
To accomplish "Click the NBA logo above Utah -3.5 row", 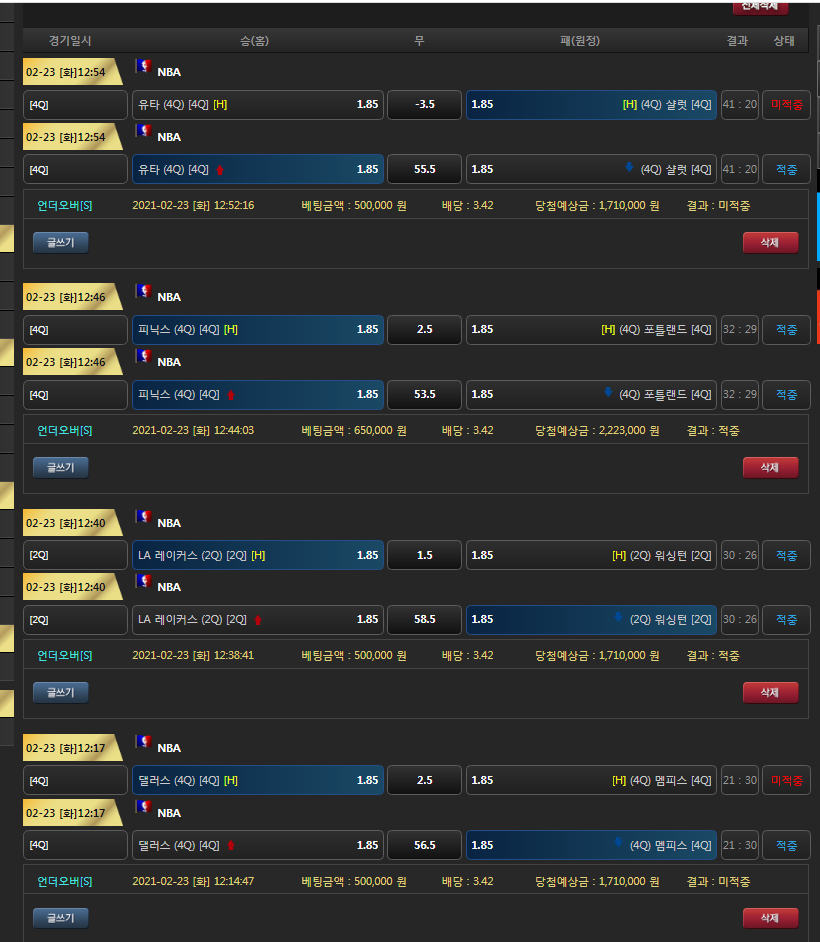I will pos(143,68).
